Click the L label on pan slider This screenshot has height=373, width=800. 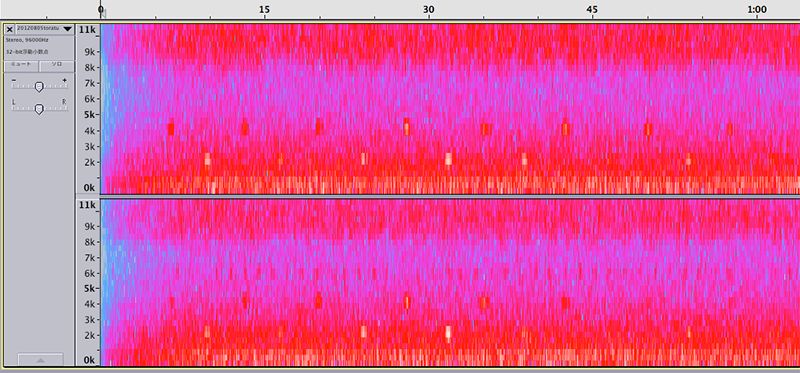click(x=14, y=102)
